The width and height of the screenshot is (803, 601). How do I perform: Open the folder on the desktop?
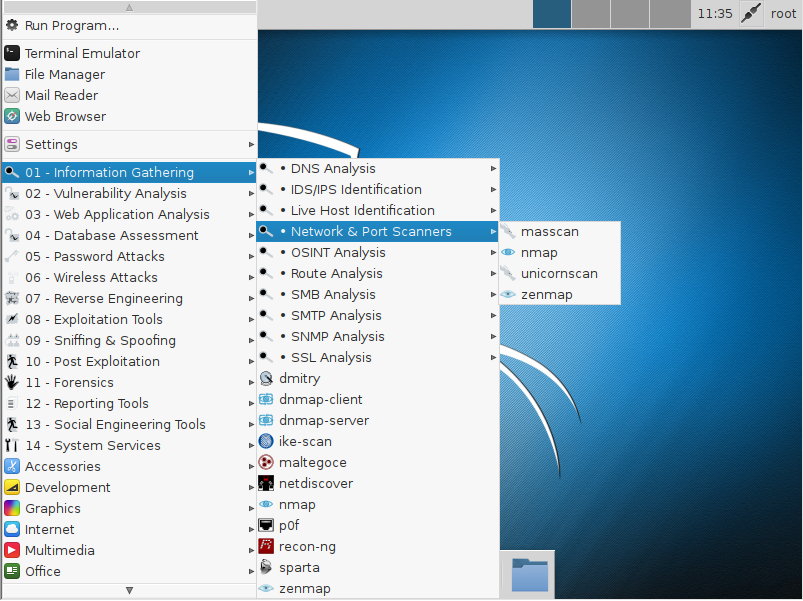point(530,574)
